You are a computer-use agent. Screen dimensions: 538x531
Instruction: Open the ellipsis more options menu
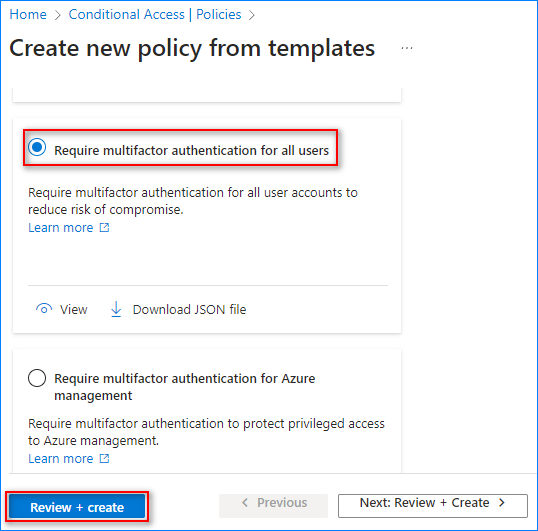(407, 48)
